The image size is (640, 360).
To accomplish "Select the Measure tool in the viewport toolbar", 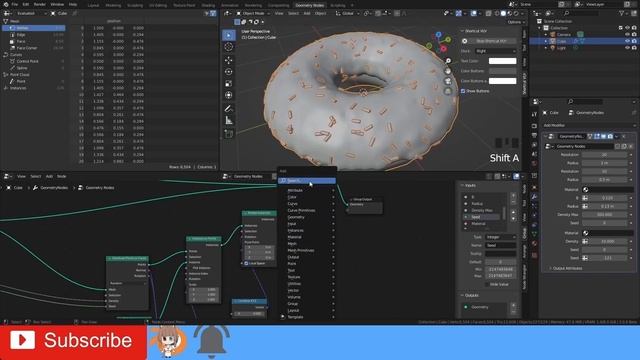I will [x=229, y=120].
